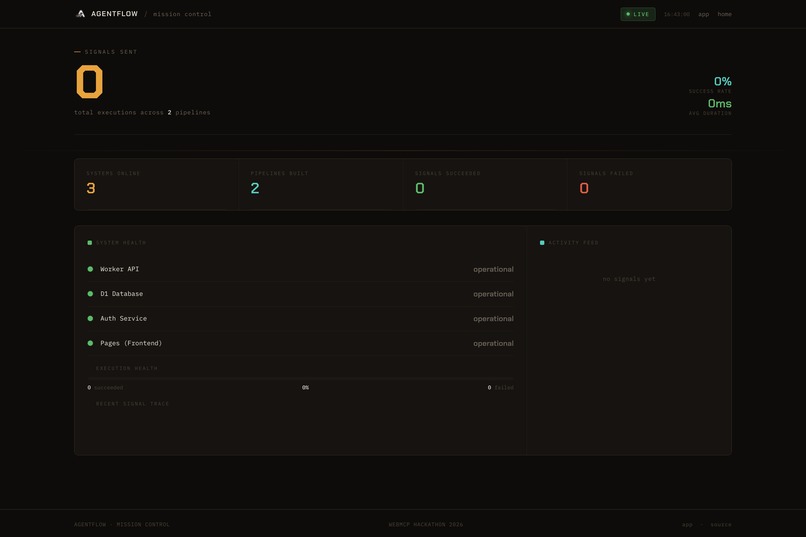
Task: Click the execution health progress bar
Action: [300, 379]
